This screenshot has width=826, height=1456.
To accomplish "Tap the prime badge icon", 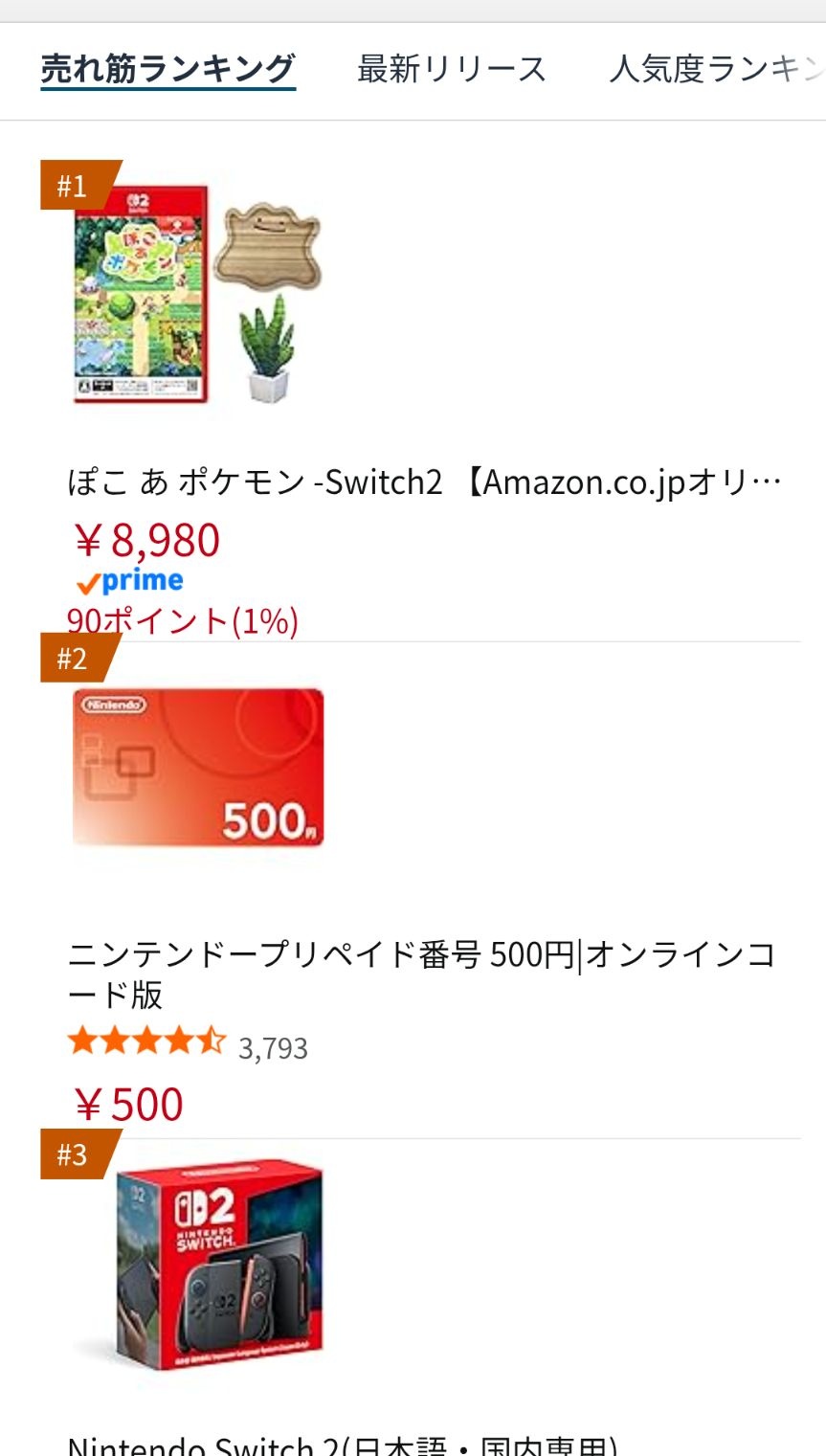I will (130, 581).
